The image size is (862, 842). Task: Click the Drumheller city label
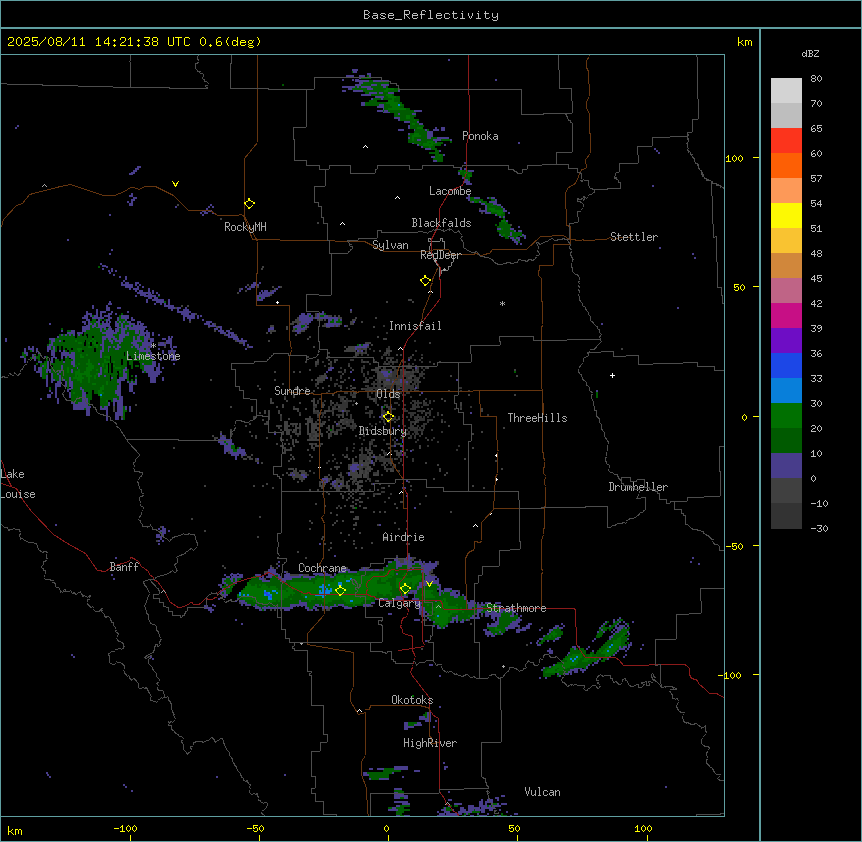[x=638, y=487]
